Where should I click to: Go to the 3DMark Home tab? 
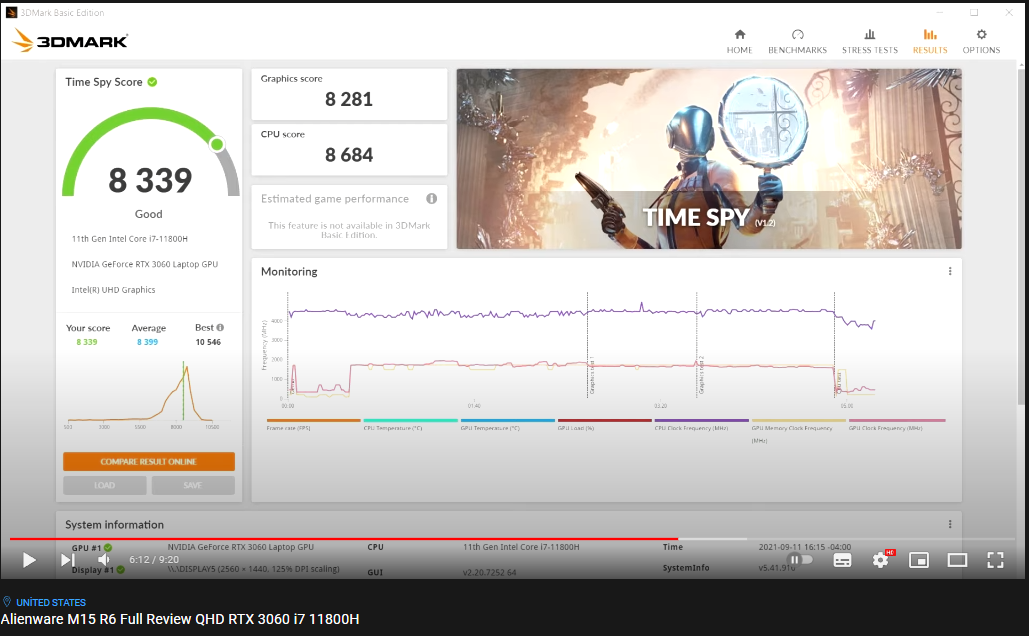739,41
